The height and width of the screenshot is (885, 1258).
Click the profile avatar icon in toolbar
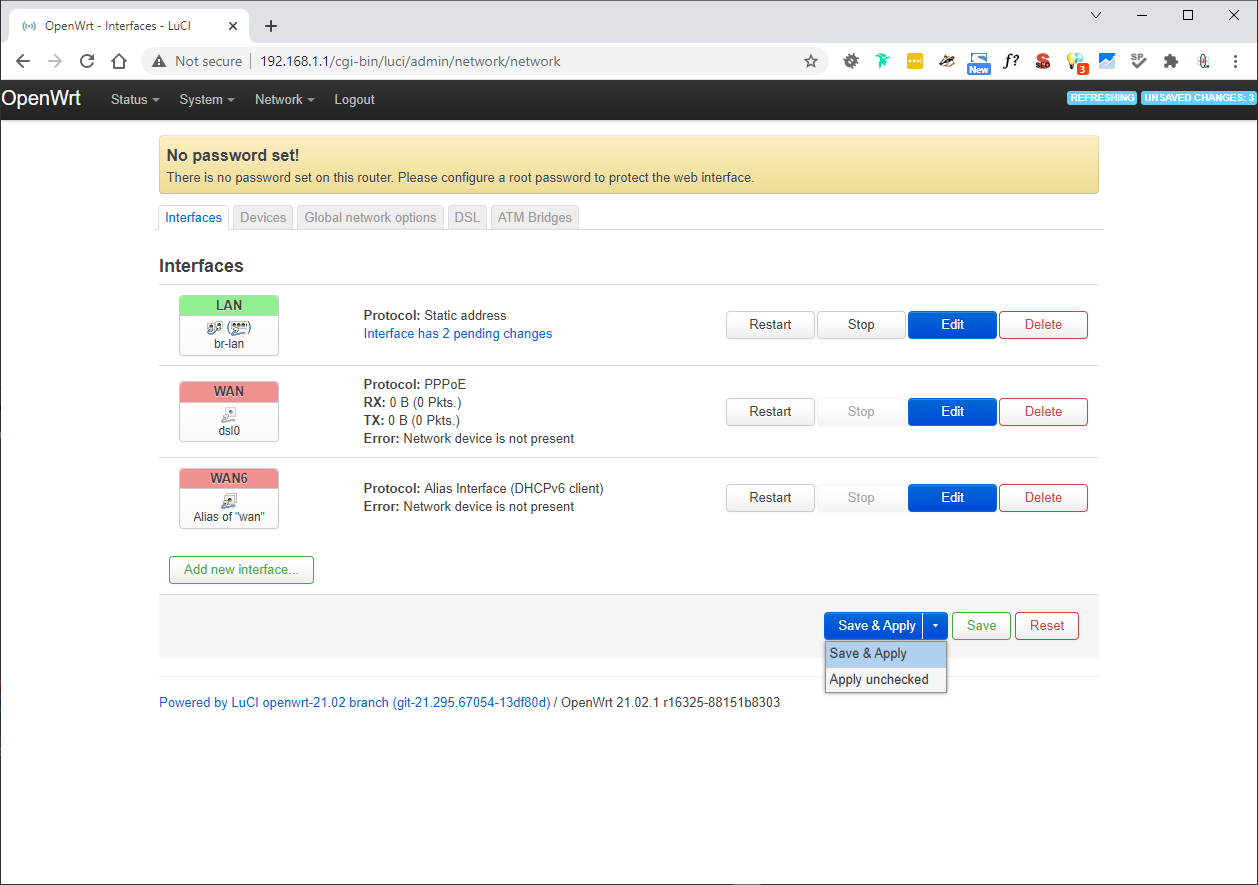click(1203, 61)
